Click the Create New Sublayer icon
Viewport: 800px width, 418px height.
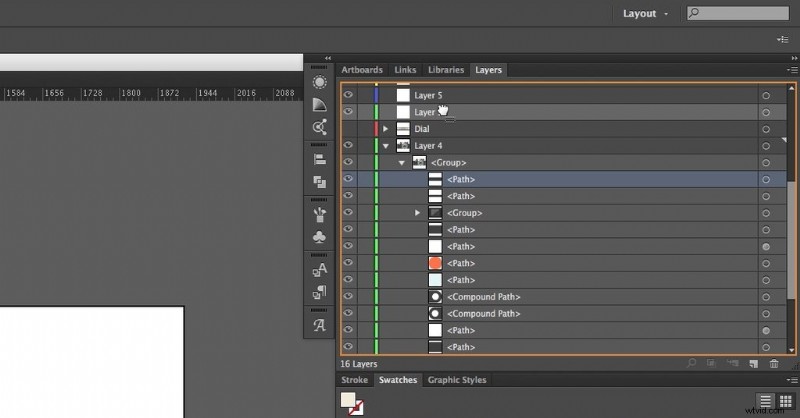(x=733, y=363)
